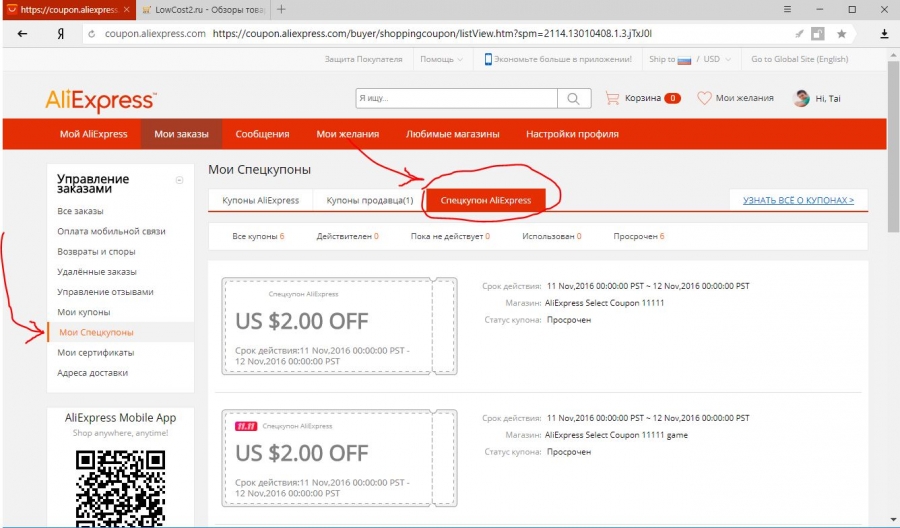This screenshot has width=900, height=528.
Task: Open Управление отзывами sidebar link
Action: (x=106, y=292)
